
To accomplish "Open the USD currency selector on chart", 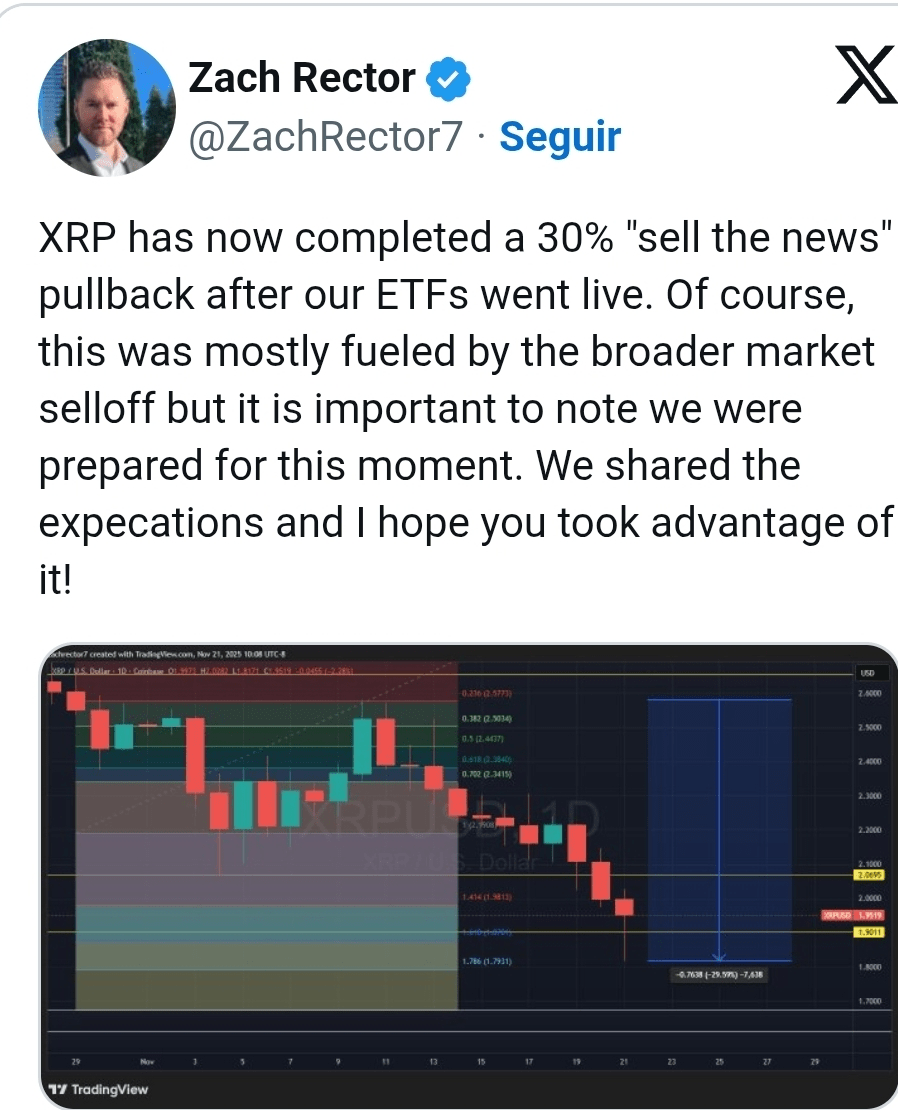I will click(867, 674).
